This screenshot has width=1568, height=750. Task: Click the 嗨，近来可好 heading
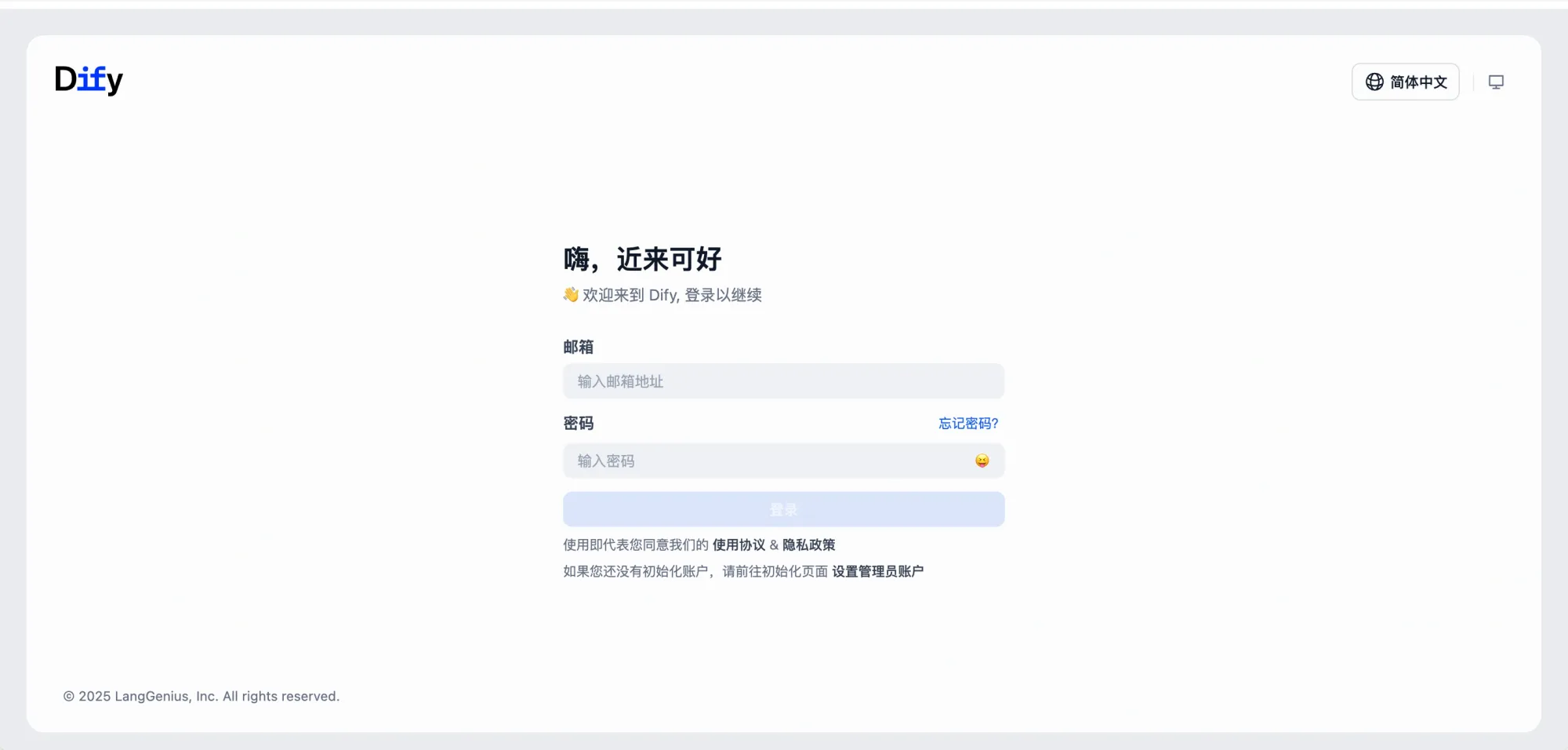(x=642, y=259)
